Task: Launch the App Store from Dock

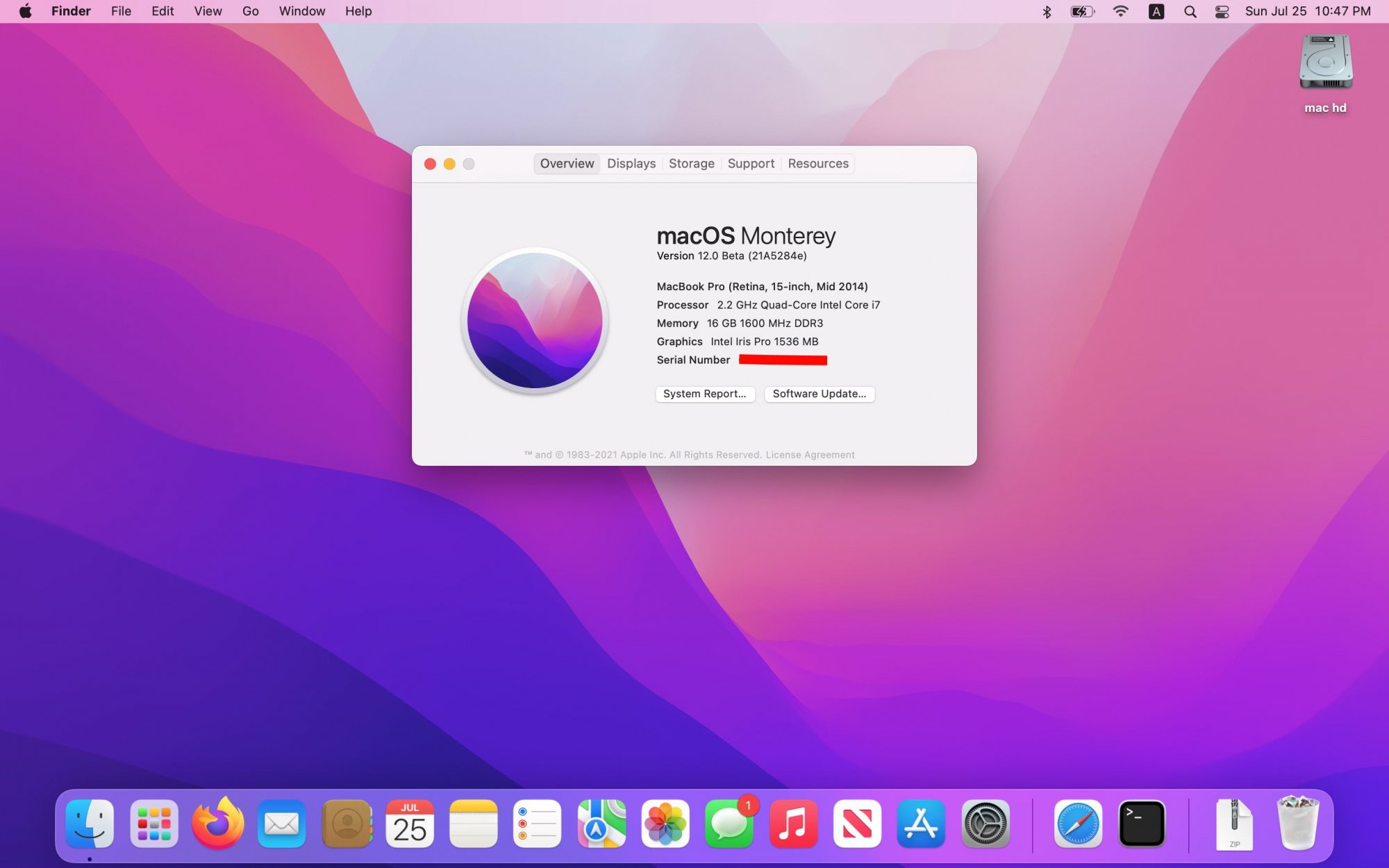Action: point(921,824)
